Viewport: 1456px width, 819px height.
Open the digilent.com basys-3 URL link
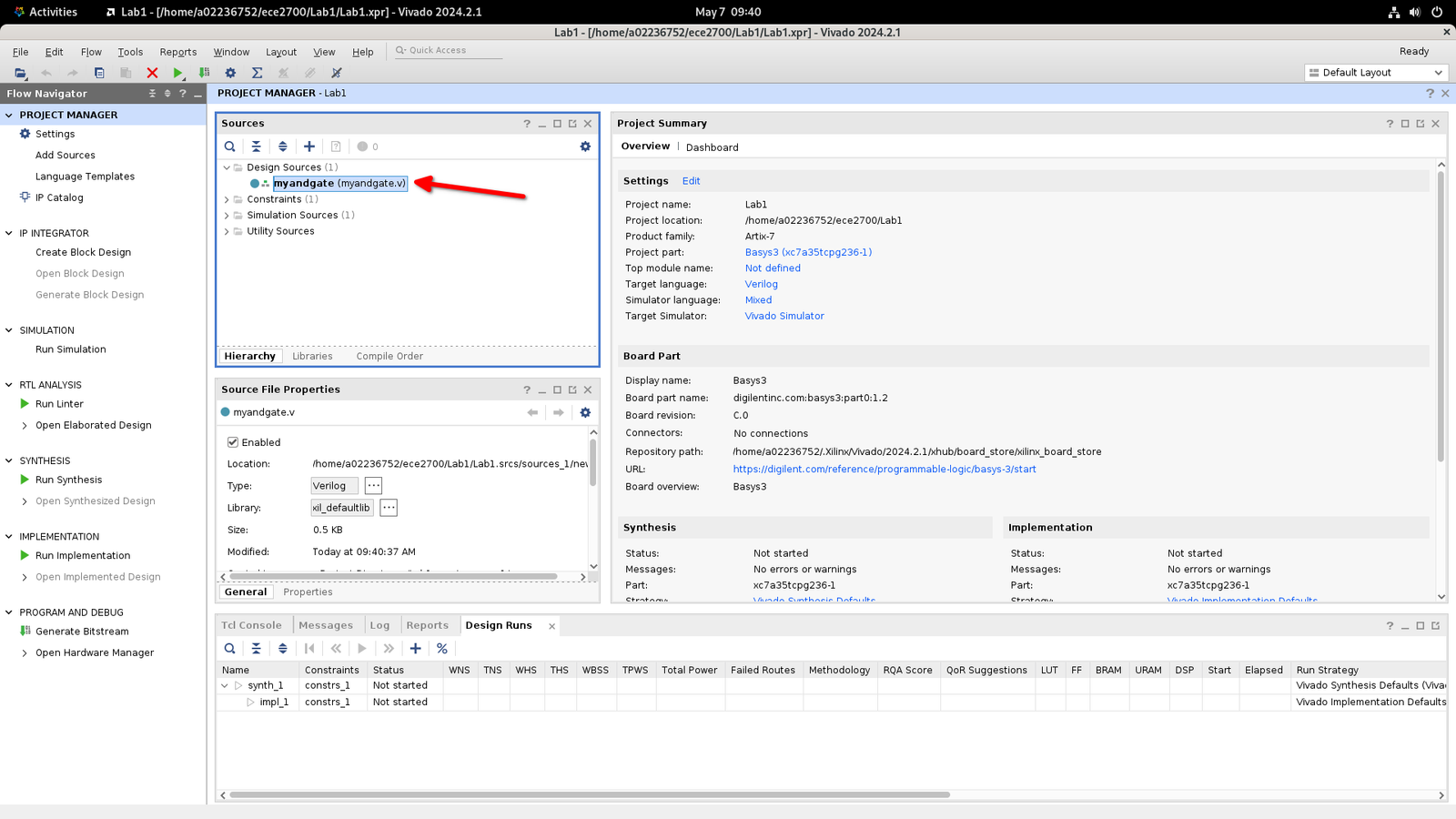click(885, 470)
